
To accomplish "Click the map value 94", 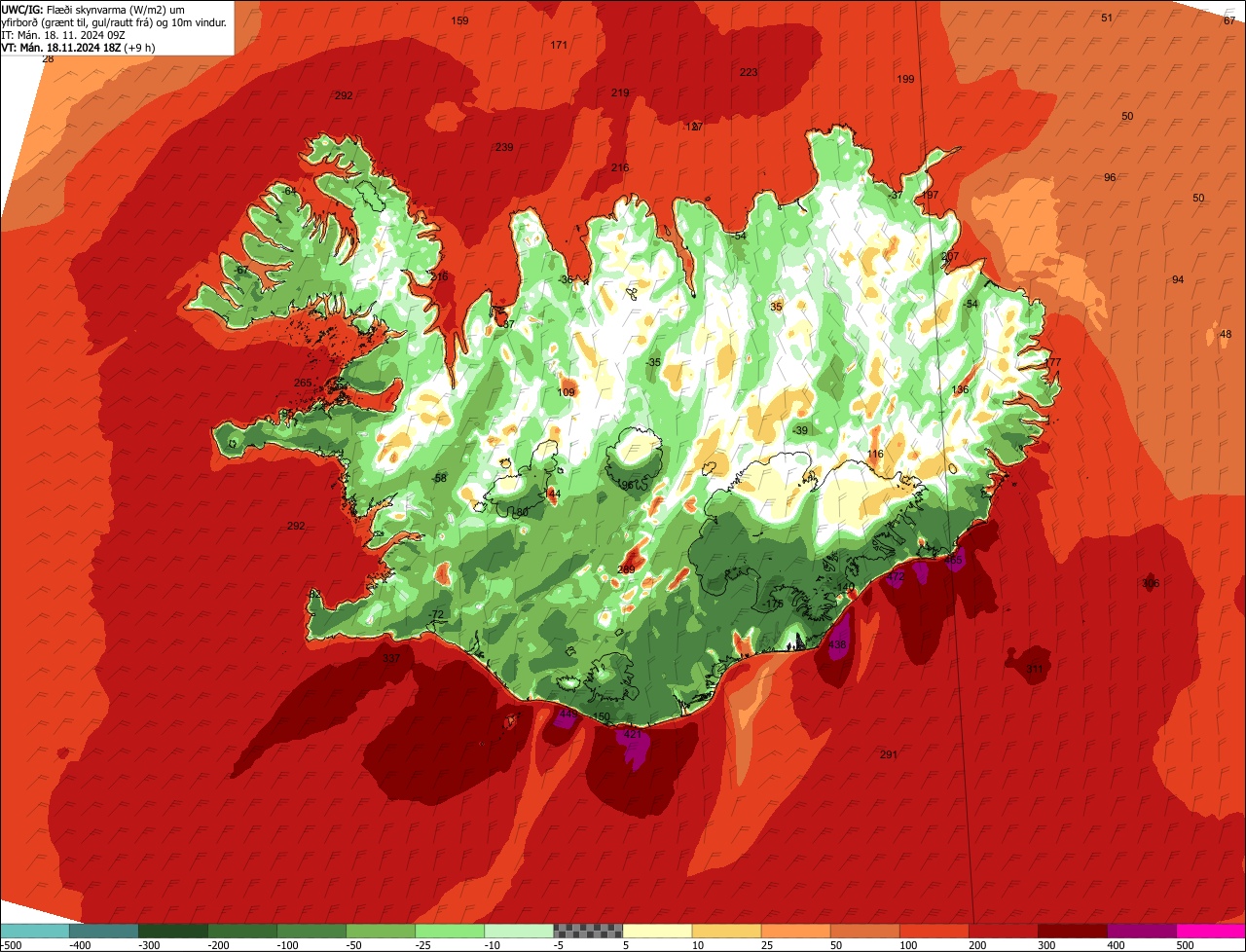I will coord(1178,279).
